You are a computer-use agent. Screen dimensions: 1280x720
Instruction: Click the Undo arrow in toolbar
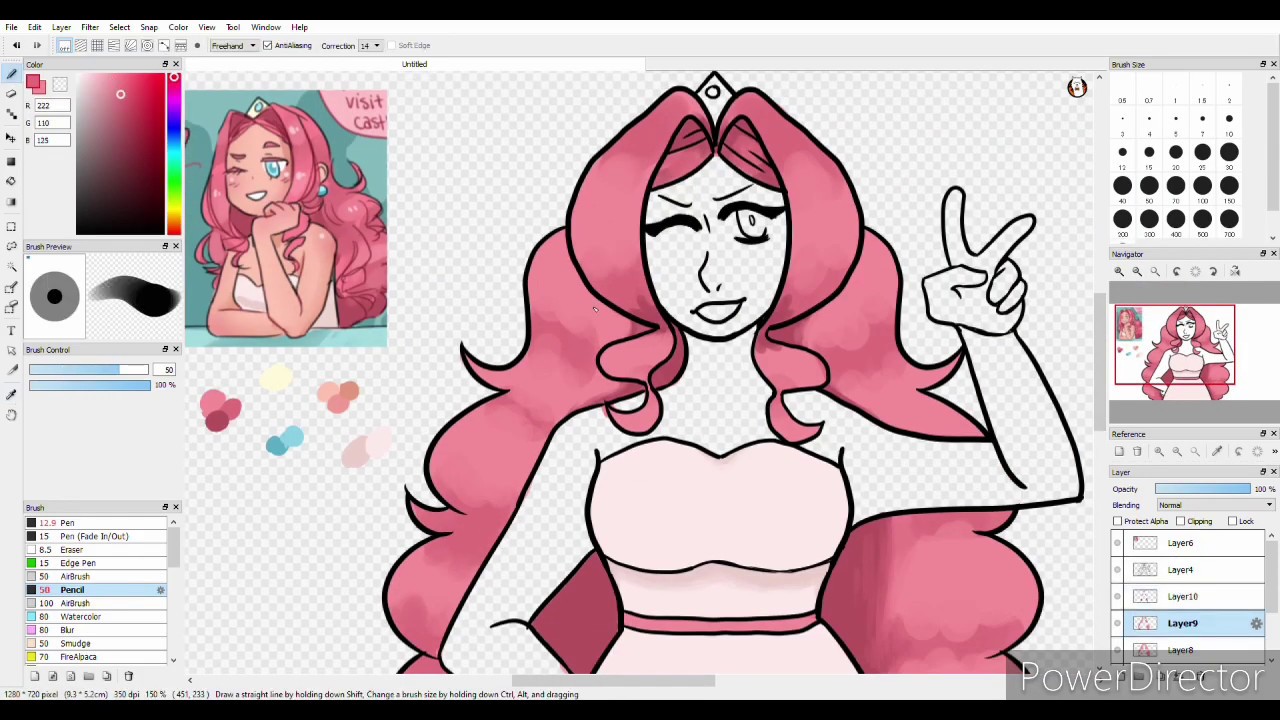click(16, 45)
